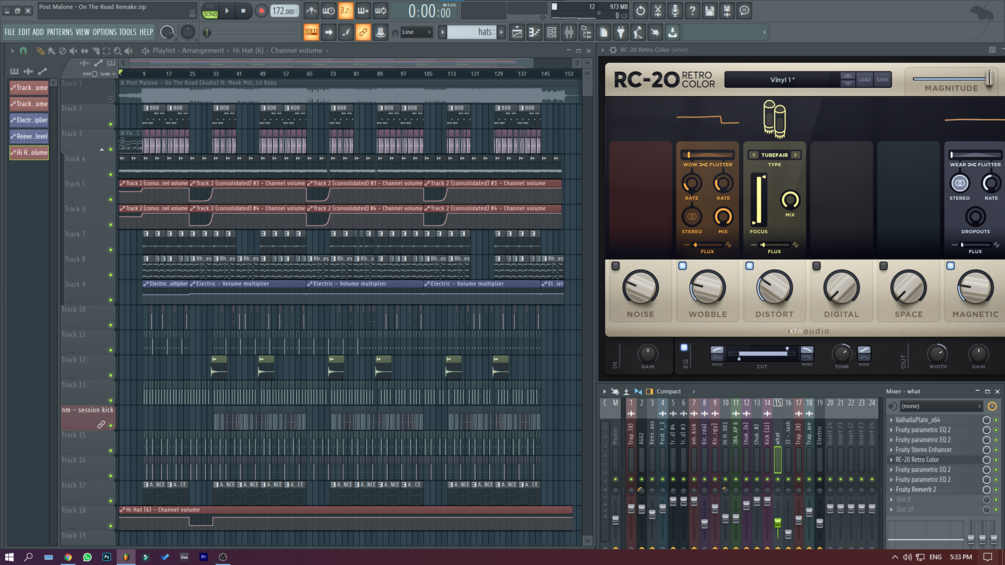Open the channel rack icon

pos(551,32)
